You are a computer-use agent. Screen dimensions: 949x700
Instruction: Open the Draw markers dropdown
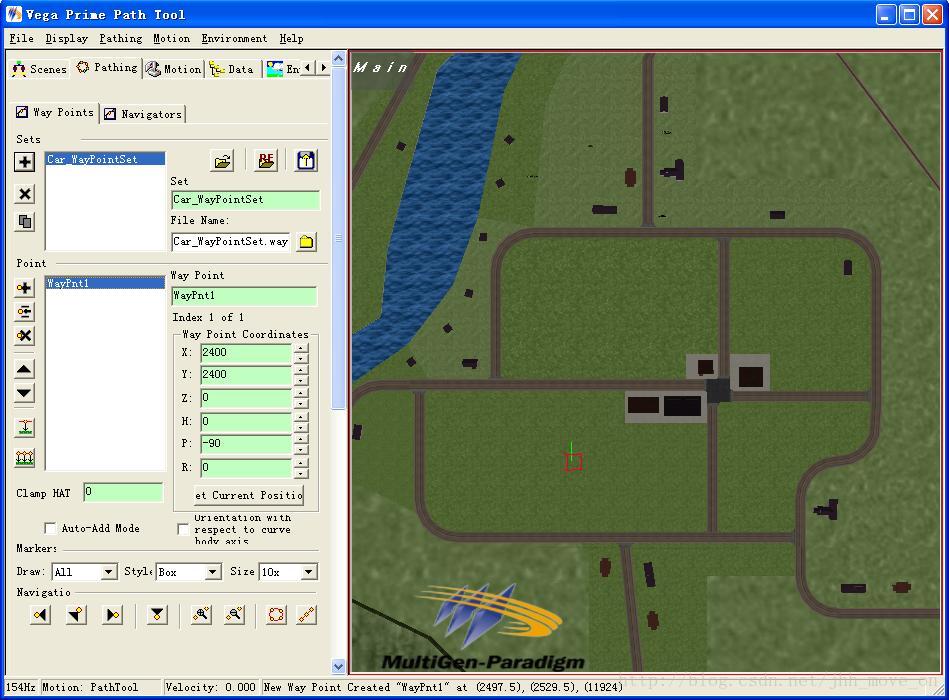click(x=109, y=572)
